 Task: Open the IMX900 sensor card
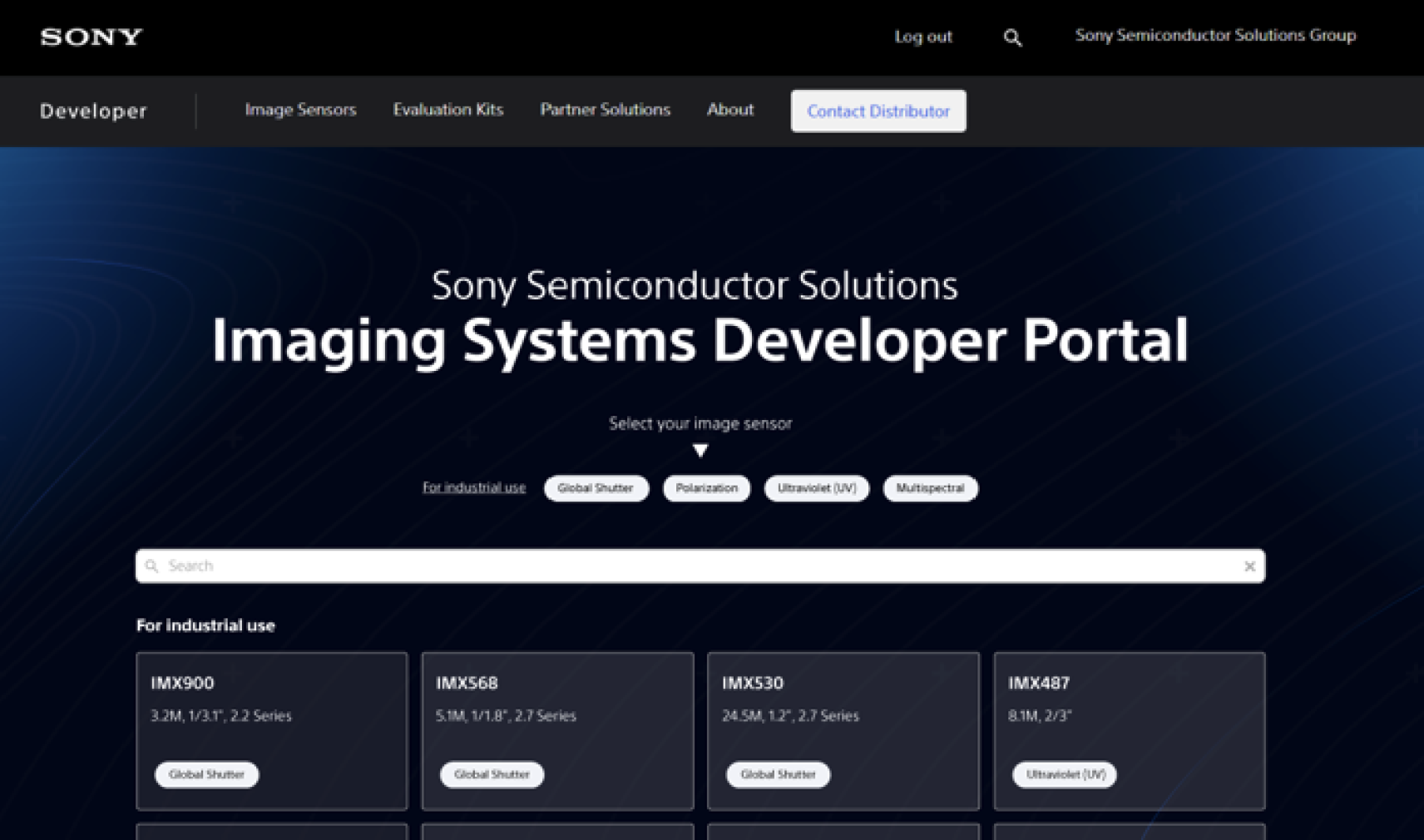pyautogui.click(x=272, y=730)
